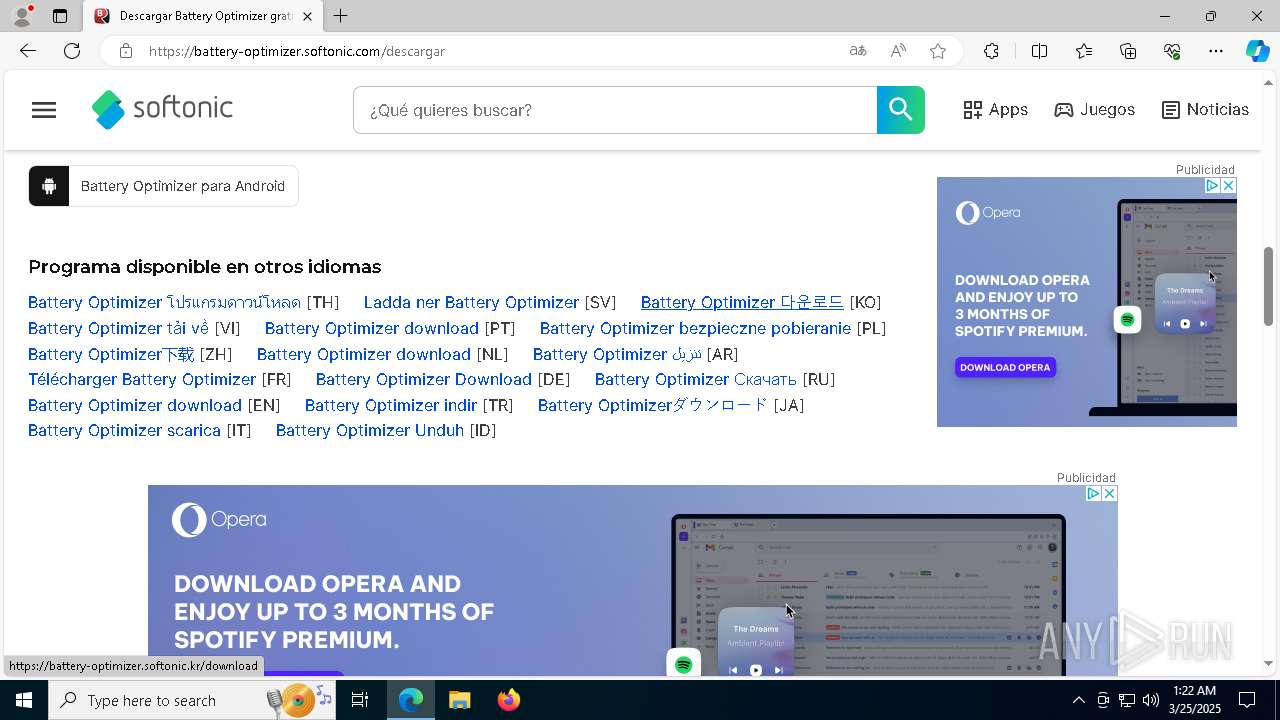Open Battery Optimizer Download [DE] link
This screenshot has height=720, width=1280.
click(424, 379)
